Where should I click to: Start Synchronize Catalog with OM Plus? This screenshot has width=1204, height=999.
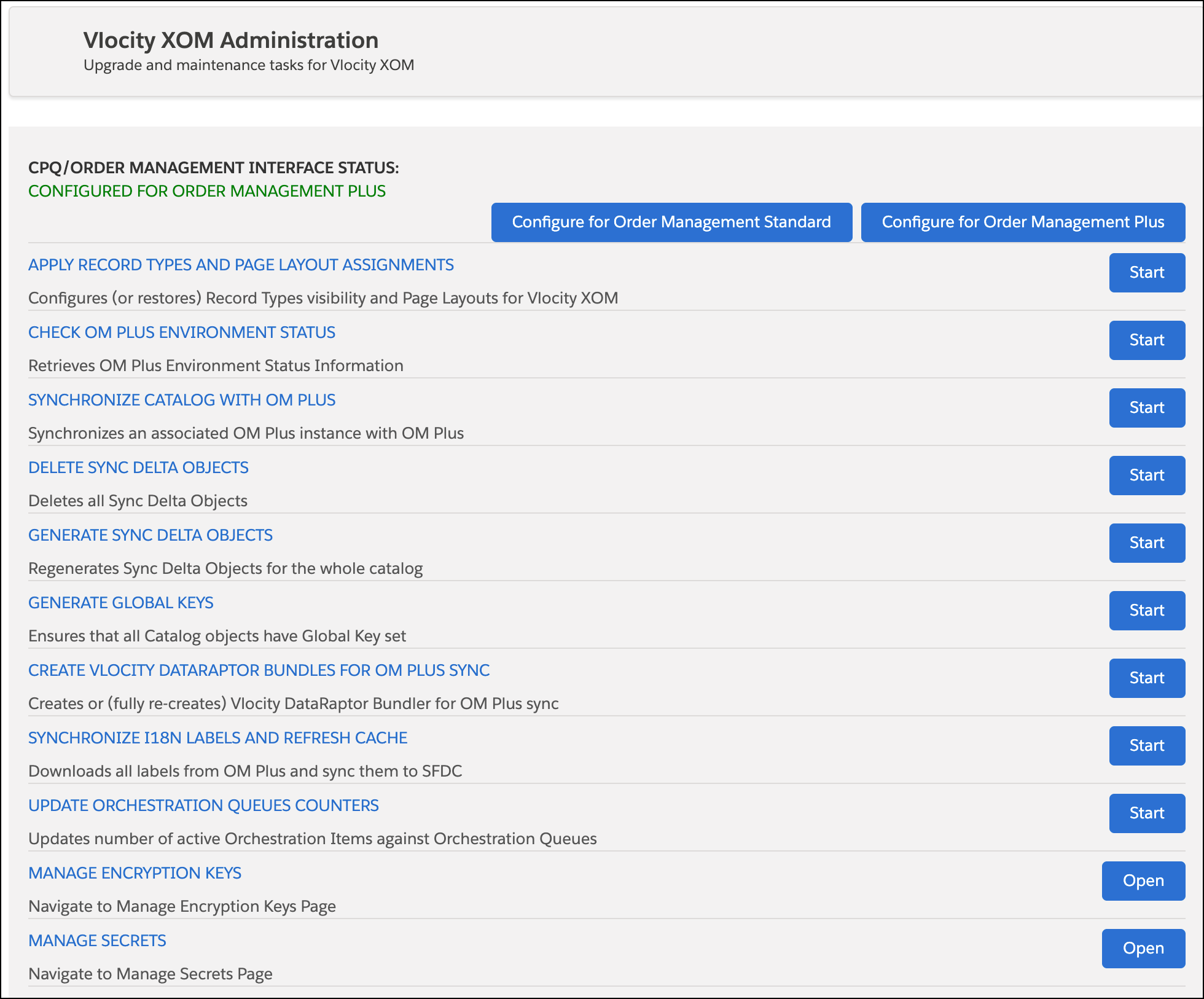1146,408
